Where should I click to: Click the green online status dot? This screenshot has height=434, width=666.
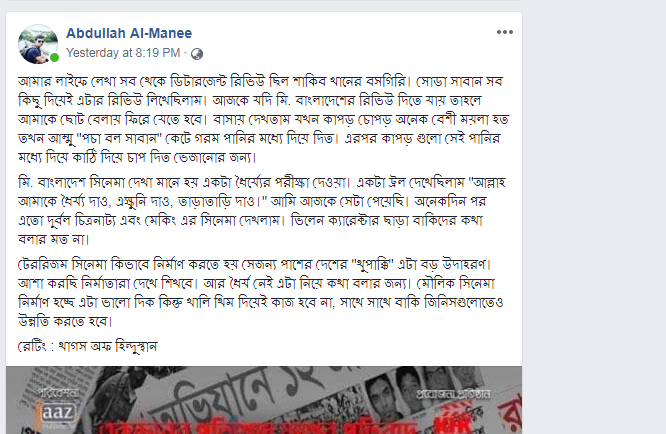tap(54, 57)
